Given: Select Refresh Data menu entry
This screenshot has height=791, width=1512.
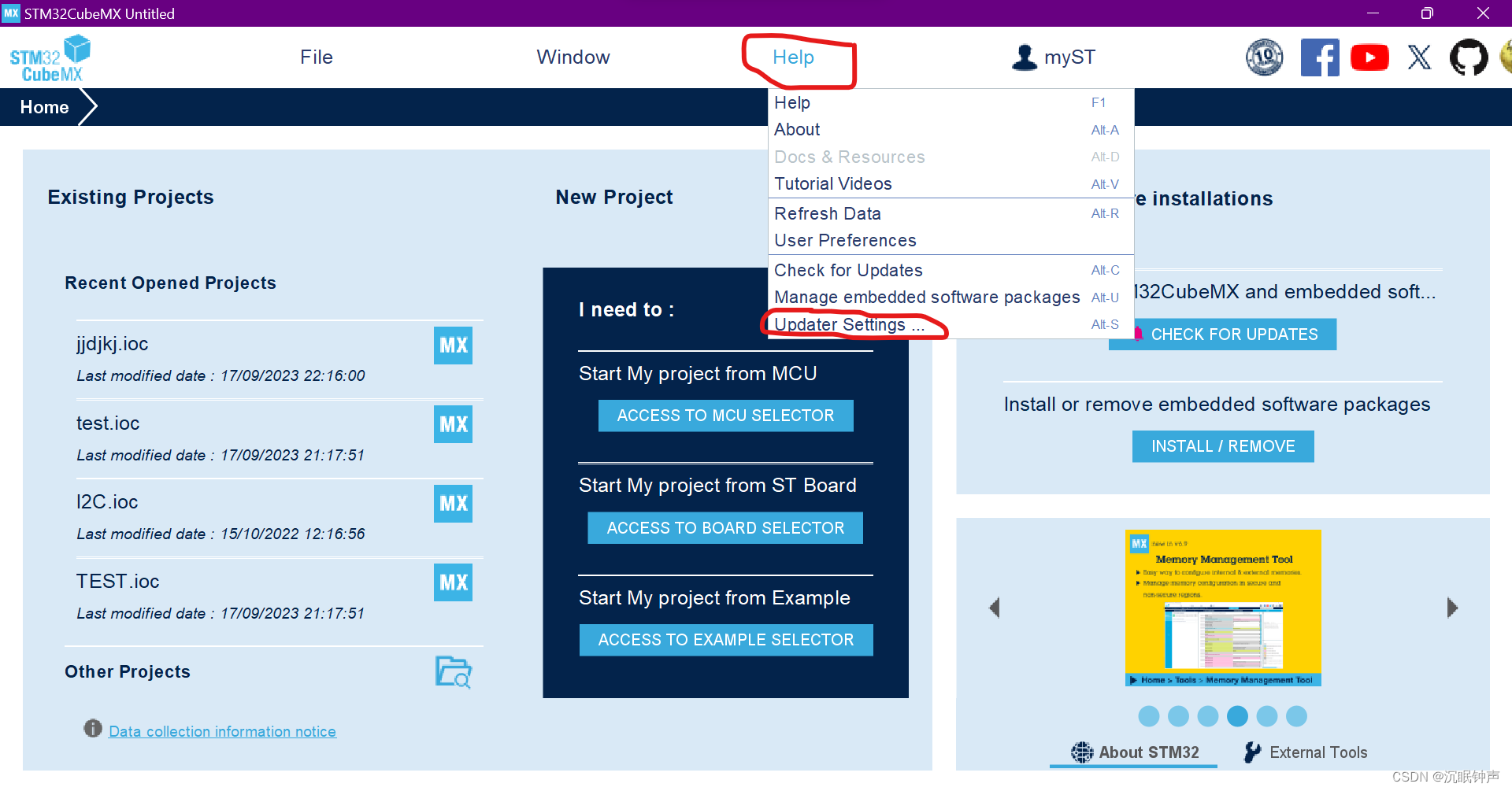Looking at the screenshot, I should [x=951, y=214].
